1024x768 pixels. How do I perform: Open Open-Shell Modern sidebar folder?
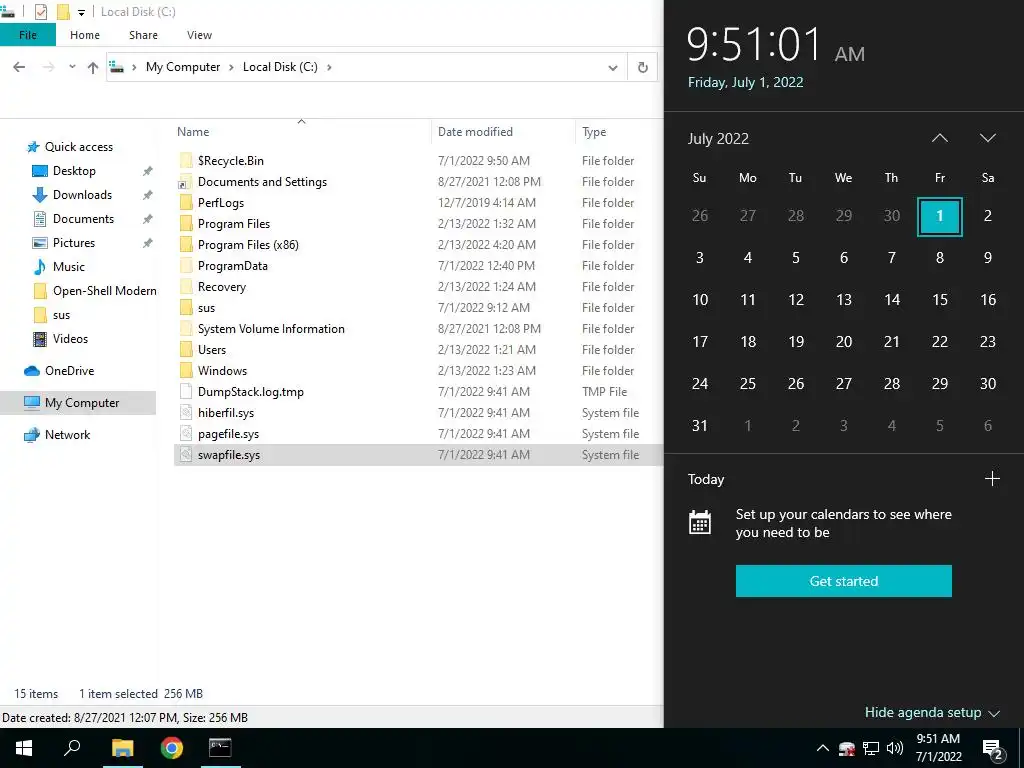104,291
